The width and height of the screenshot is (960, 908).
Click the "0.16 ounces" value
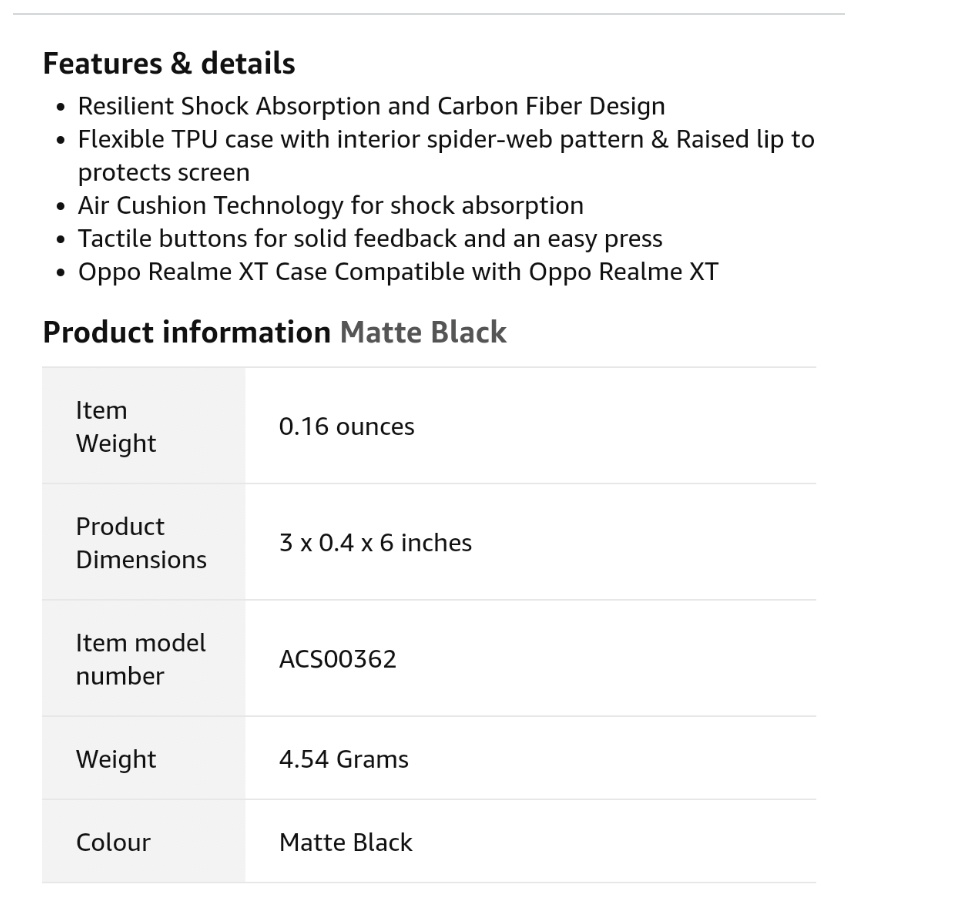pos(346,427)
